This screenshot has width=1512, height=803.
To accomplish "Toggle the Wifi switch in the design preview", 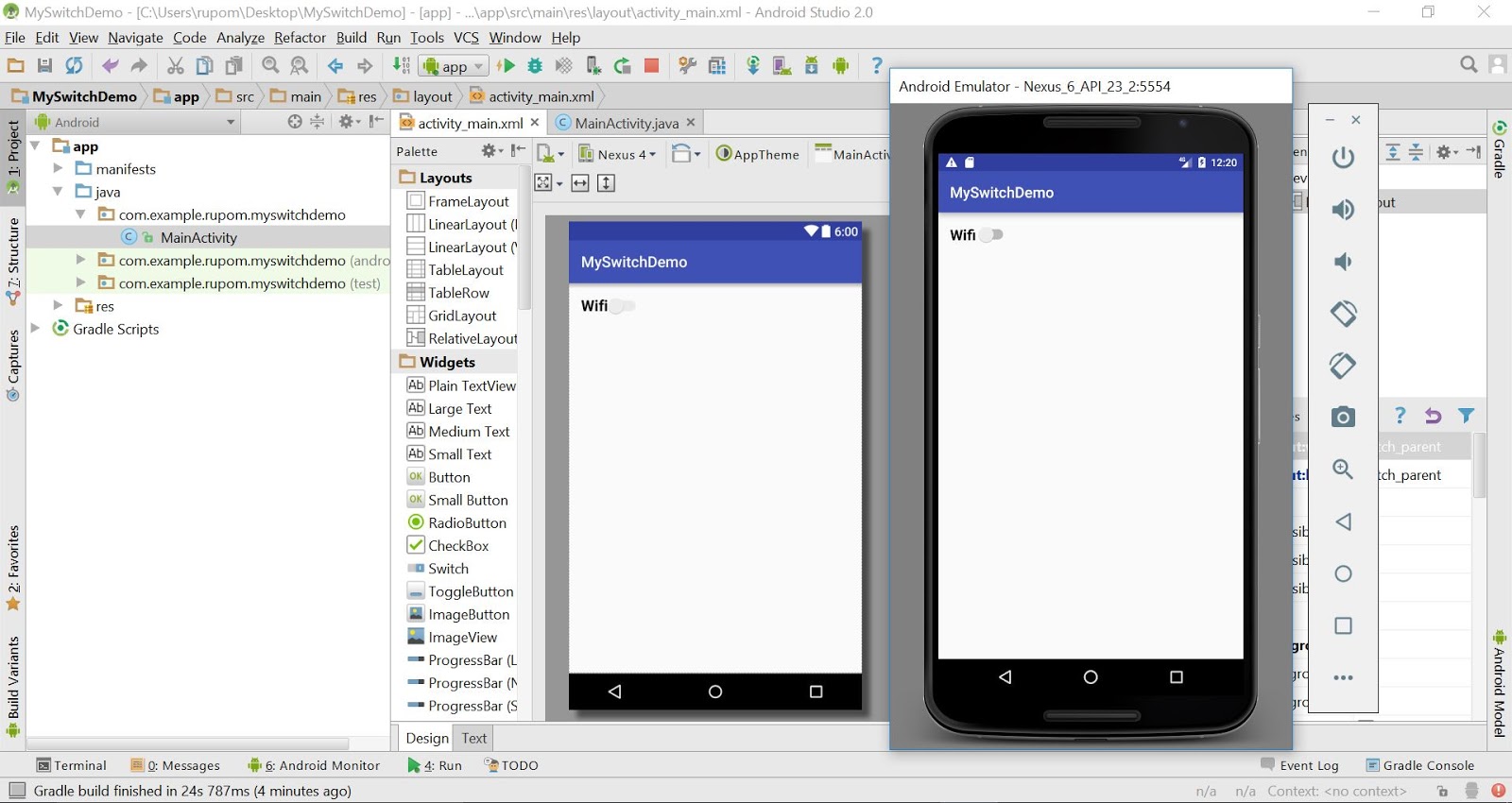I will [x=623, y=305].
